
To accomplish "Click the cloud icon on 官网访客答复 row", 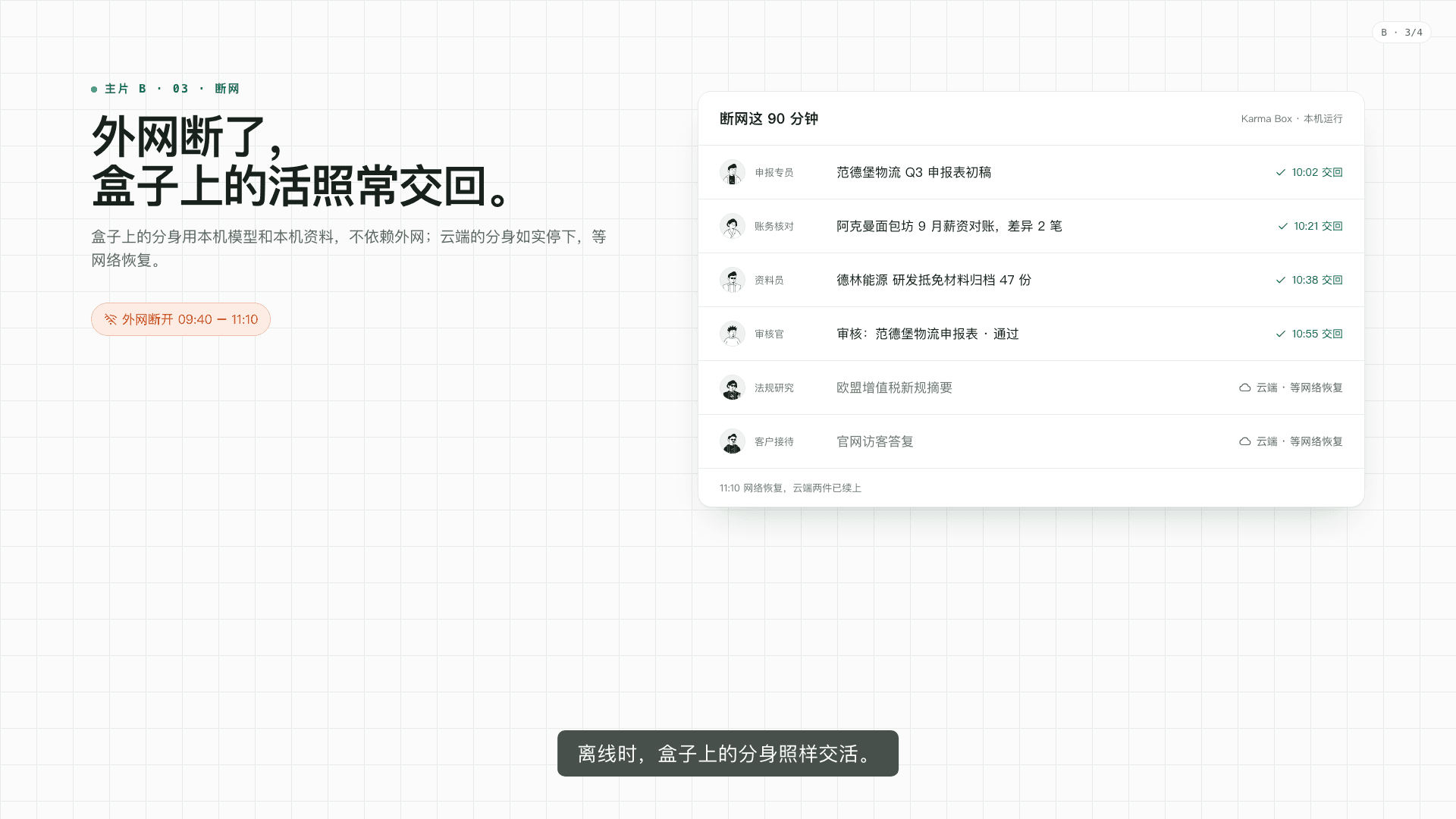I will coord(1244,441).
